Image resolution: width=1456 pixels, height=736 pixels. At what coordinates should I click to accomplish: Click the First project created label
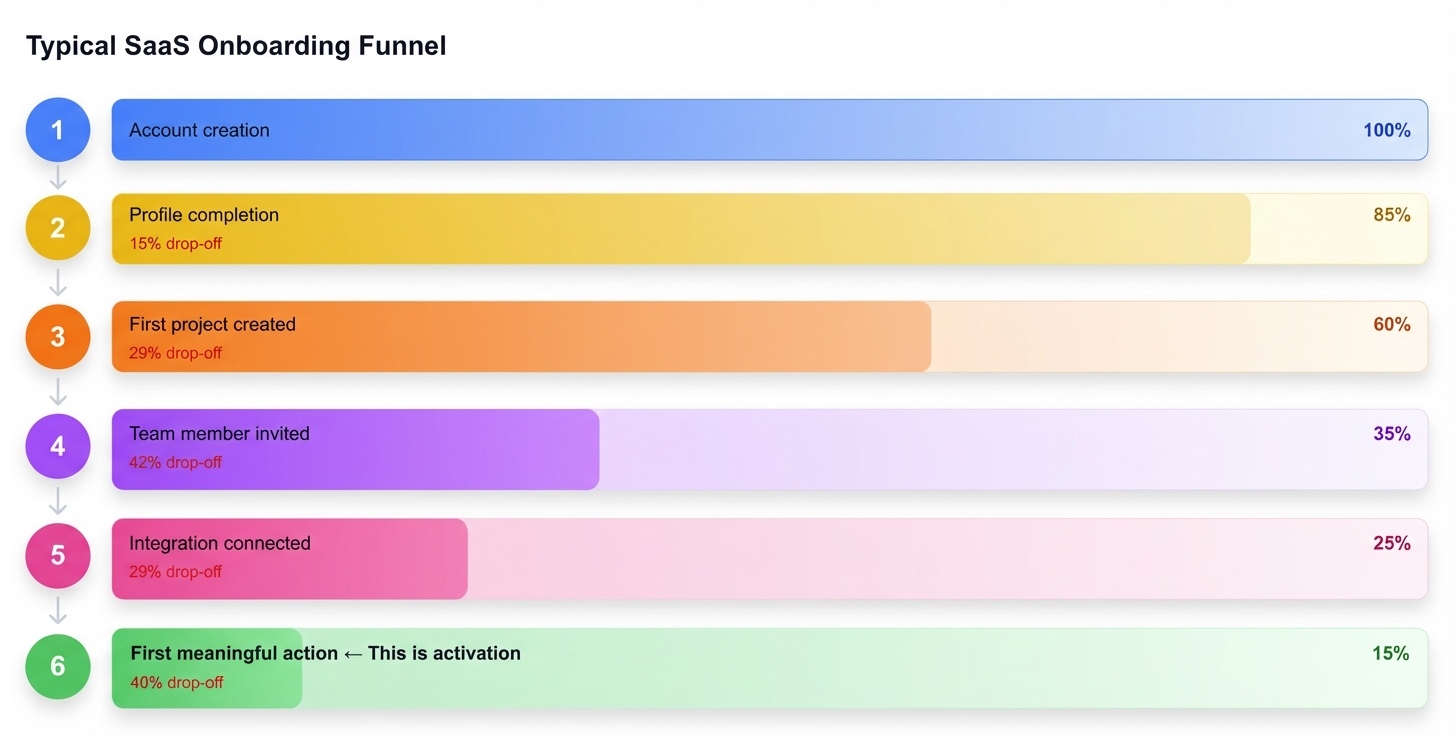point(212,324)
